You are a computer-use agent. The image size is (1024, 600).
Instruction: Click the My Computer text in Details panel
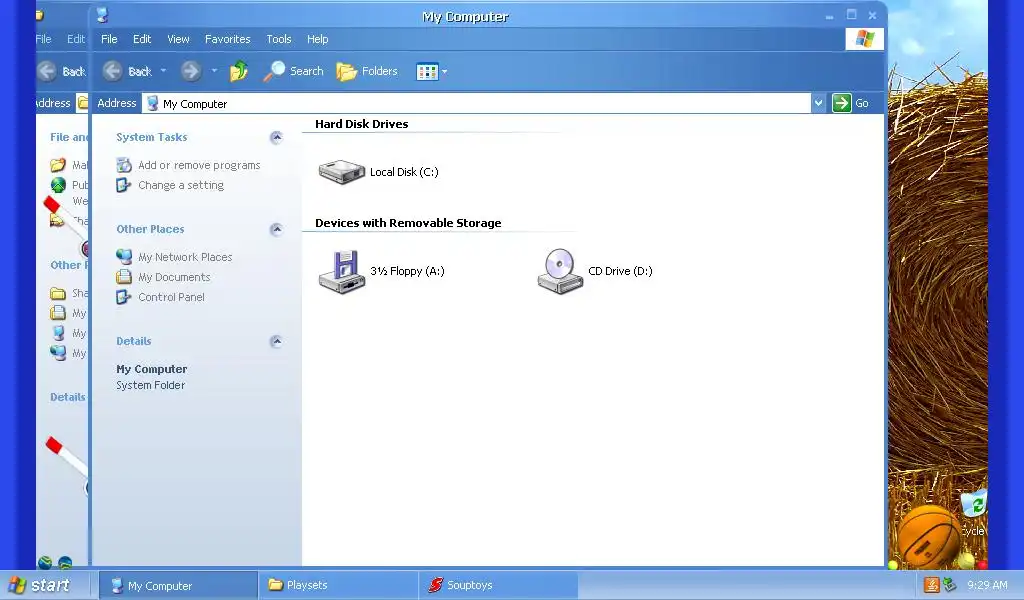point(152,370)
